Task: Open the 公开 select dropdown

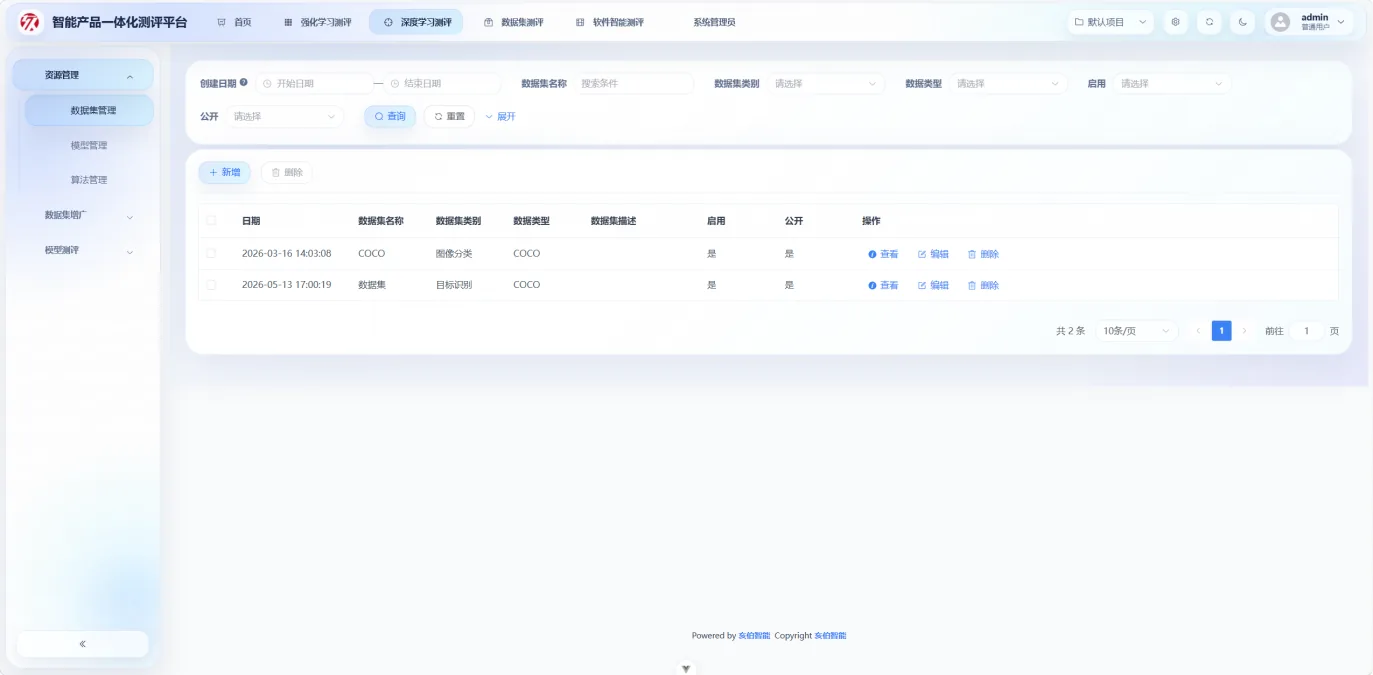Action: pos(284,117)
